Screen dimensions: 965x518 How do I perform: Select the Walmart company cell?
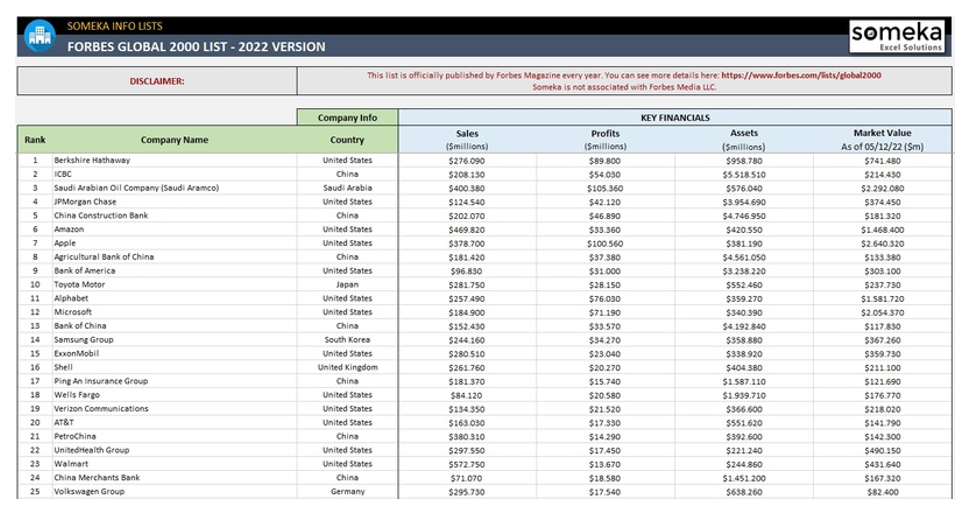174,464
